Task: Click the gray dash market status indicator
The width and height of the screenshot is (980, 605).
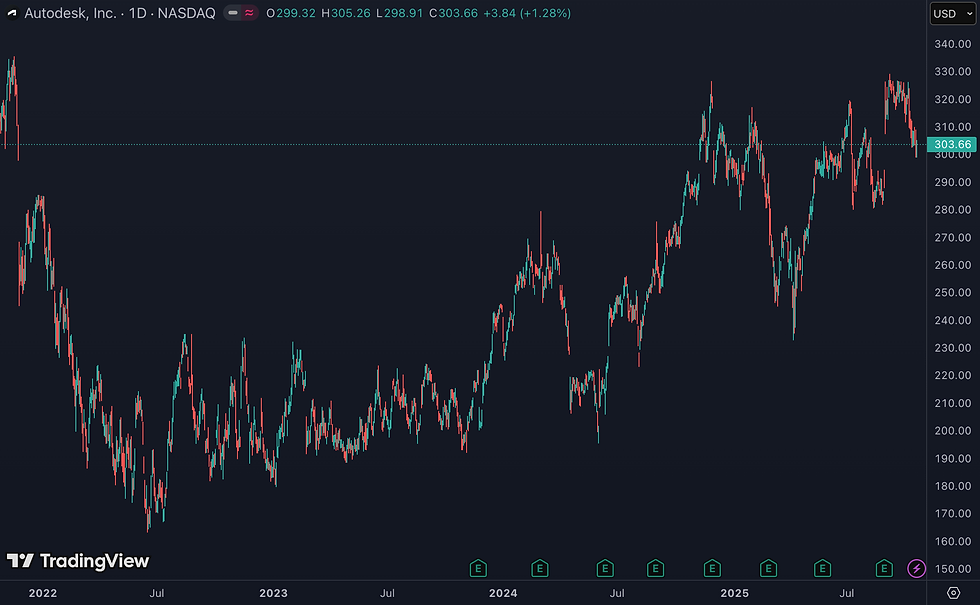Action: point(233,13)
